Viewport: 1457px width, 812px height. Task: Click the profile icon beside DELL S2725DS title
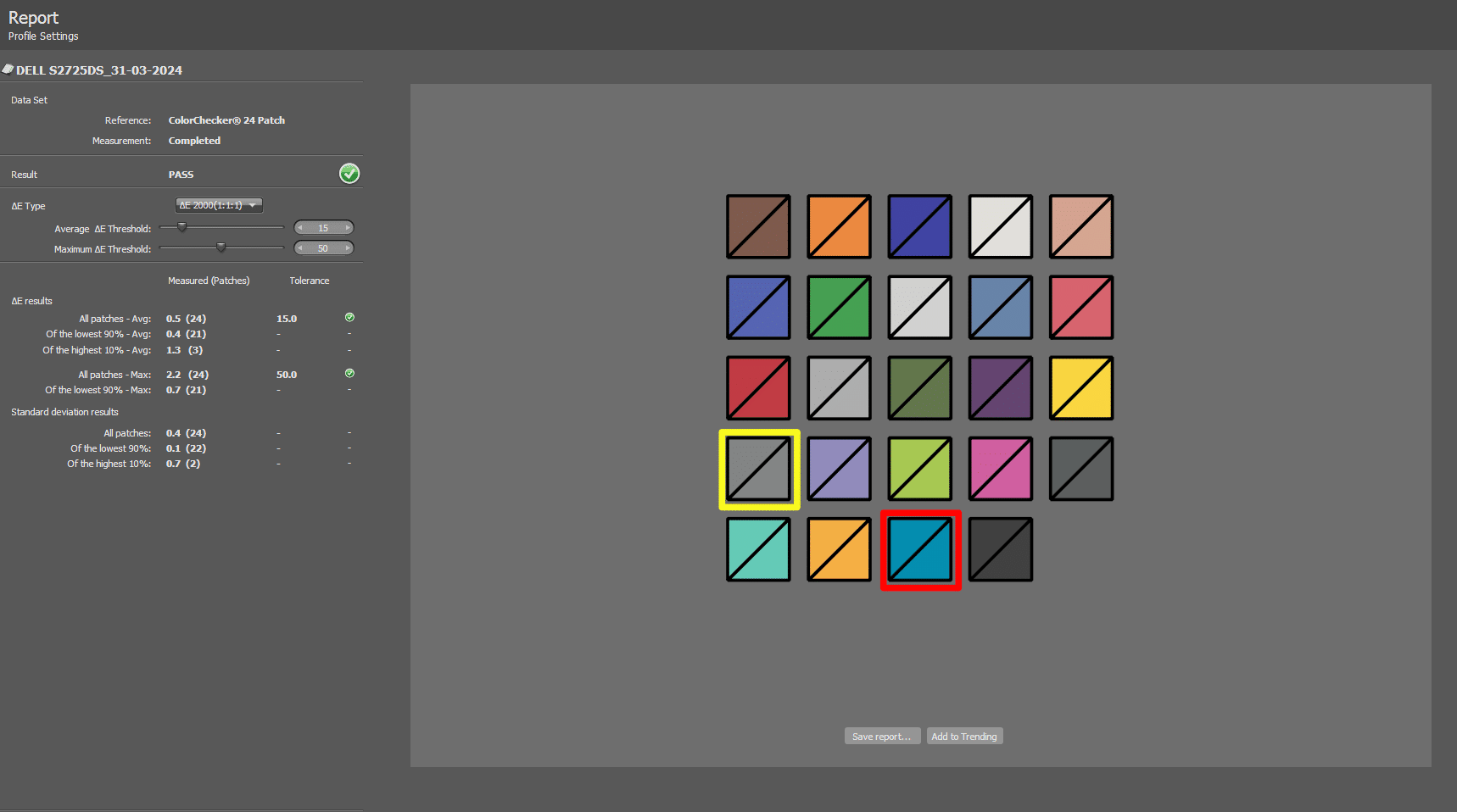tap(8, 70)
